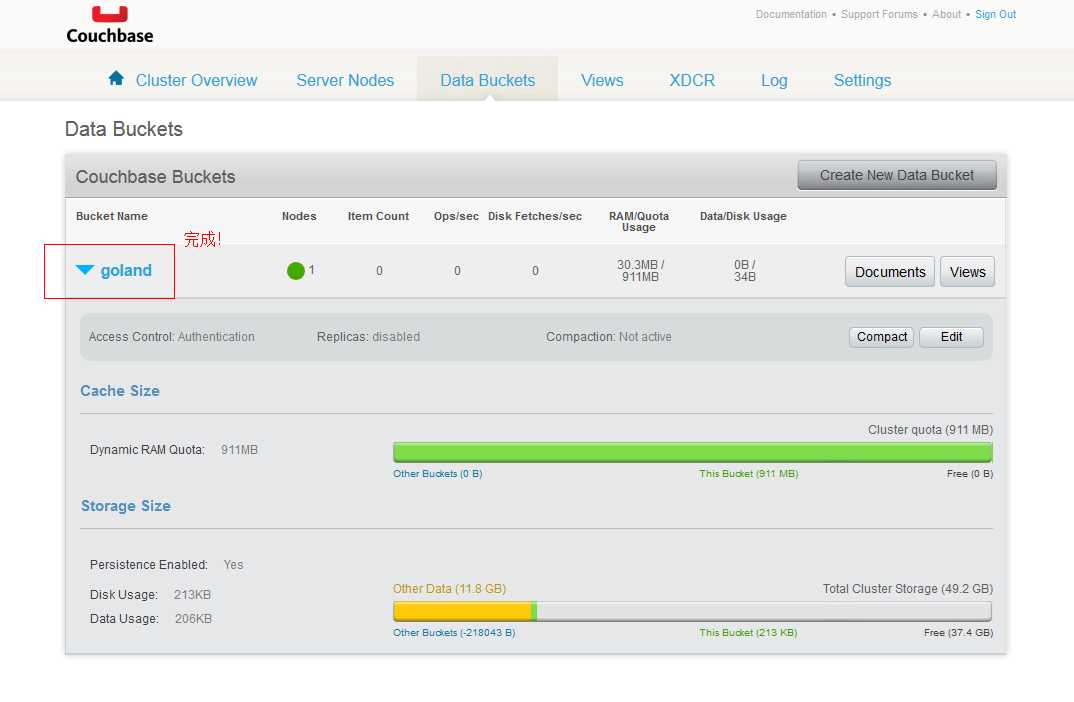Click the 0B / 34B disk usage value
The height and width of the screenshot is (702, 1074).
coord(745,271)
